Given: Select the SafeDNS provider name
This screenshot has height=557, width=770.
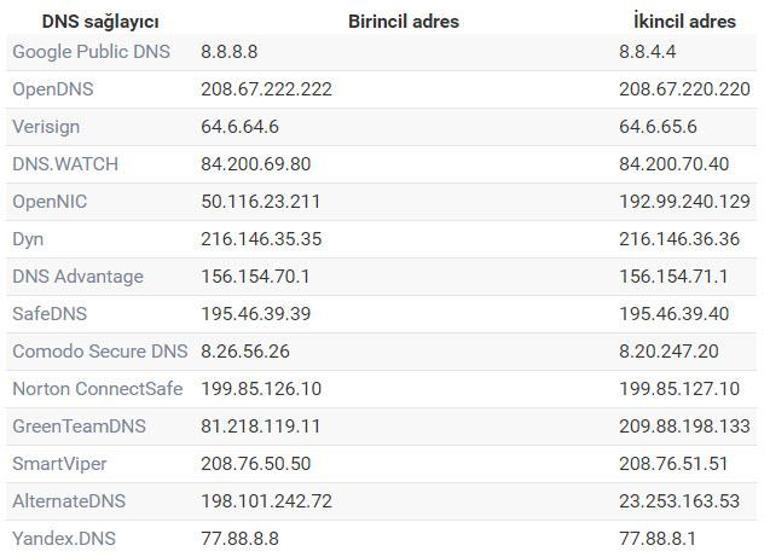Looking at the screenshot, I should 50,314.
